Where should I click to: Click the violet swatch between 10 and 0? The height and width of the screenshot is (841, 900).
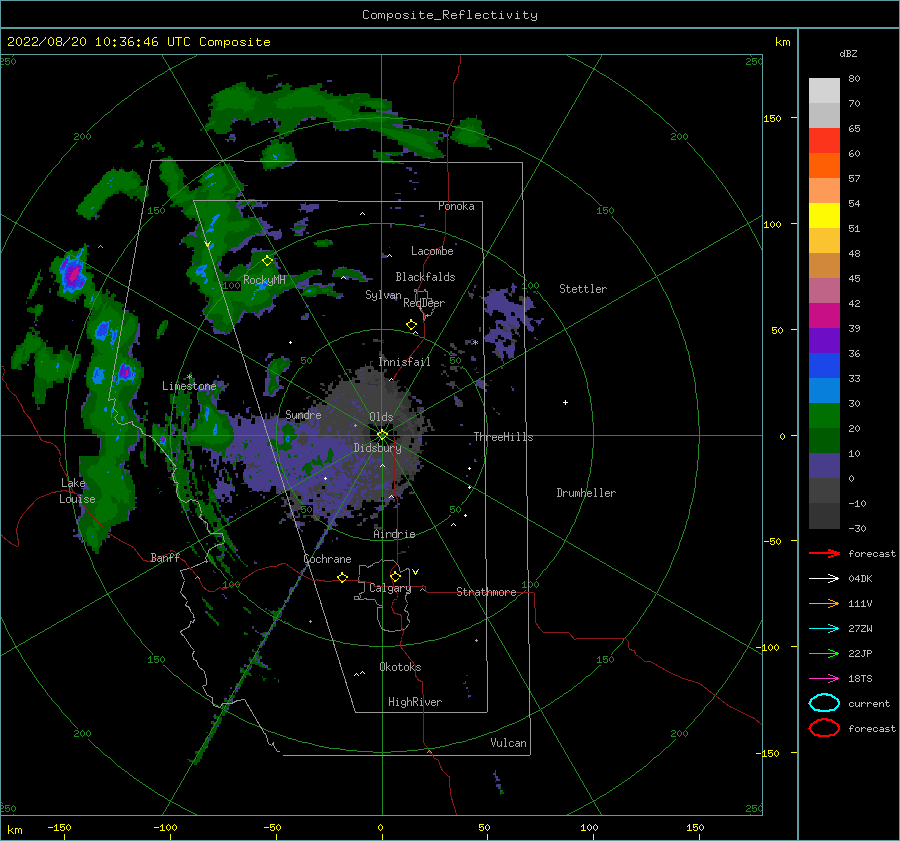824,466
